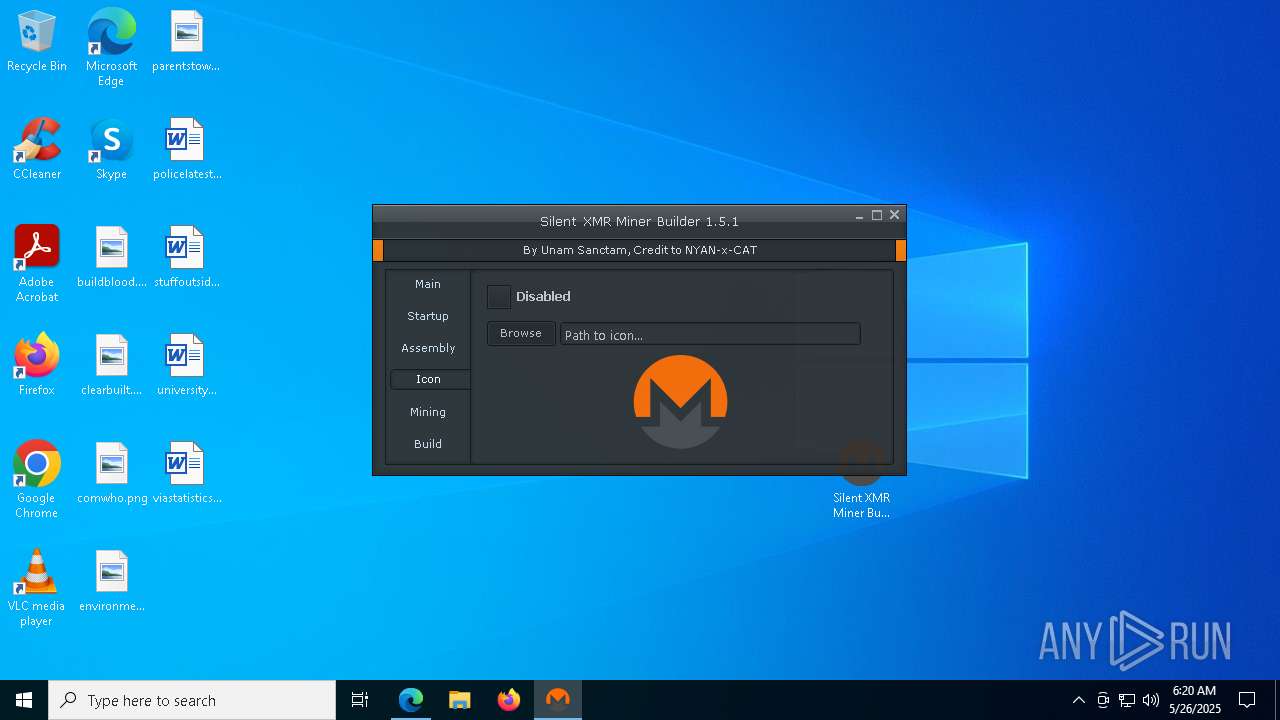Launch Edge from the taskbar
Viewport: 1280px width, 720px height.
[x=411, y=700]
